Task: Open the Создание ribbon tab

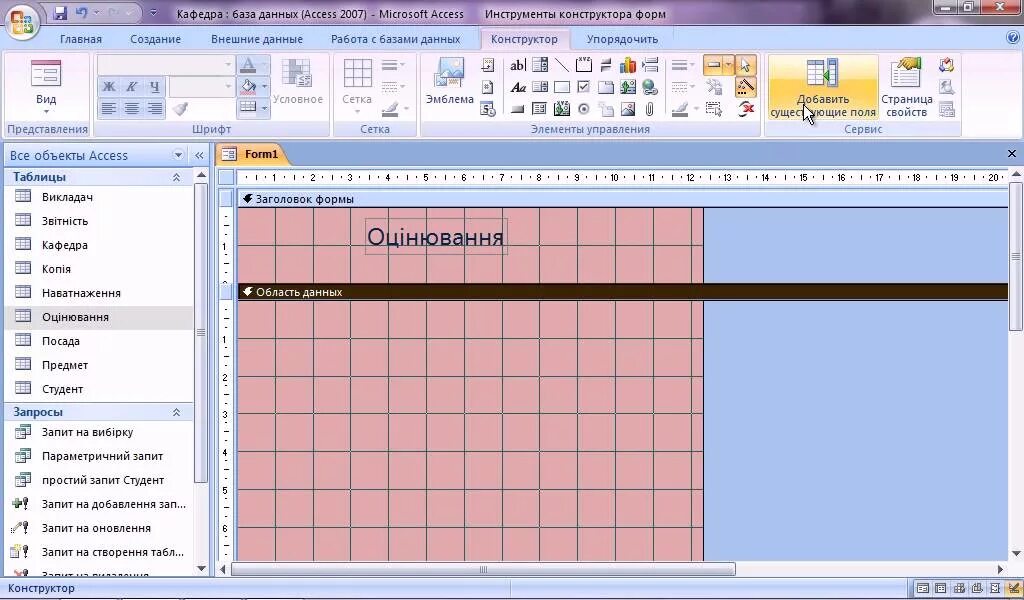Action: point(155,39)
